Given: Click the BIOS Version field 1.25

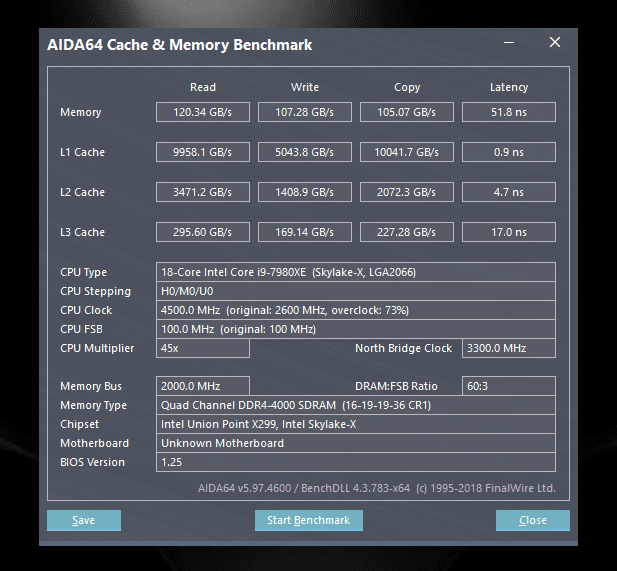Looking at the screenshot, I should tap(356, 462).
